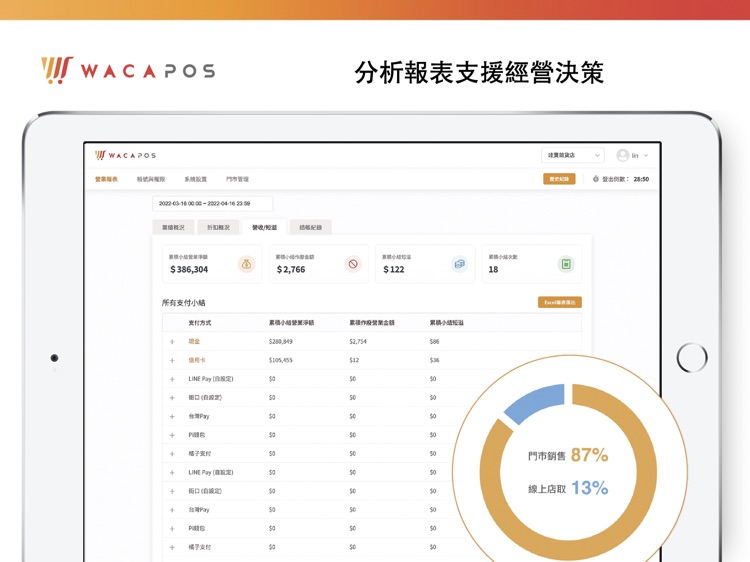Screen dimensions: 750x562
Task: Expand the first listed LINE Pay row
Action: click(x=172, y=379)
